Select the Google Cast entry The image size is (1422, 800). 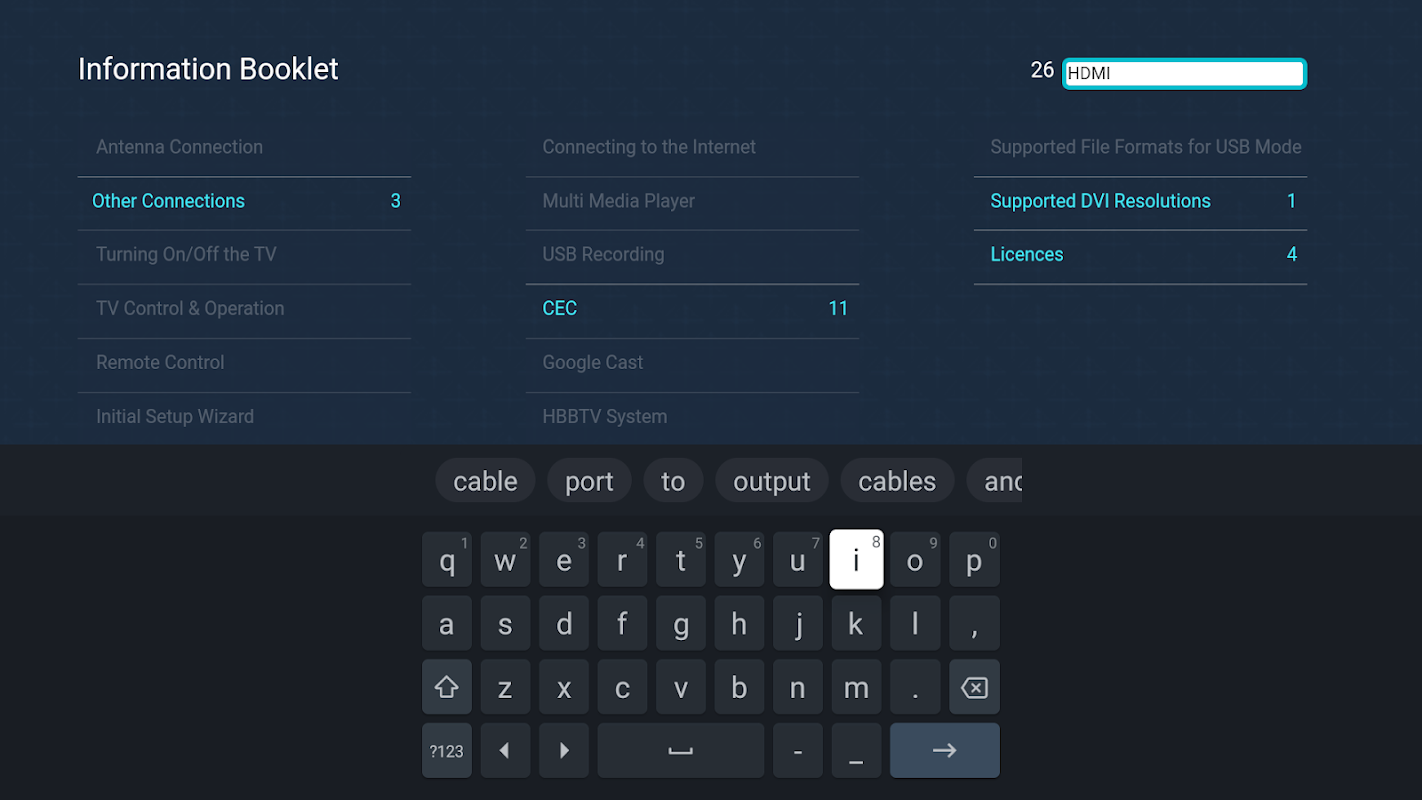pyautogui.click(x=692, y=362)
